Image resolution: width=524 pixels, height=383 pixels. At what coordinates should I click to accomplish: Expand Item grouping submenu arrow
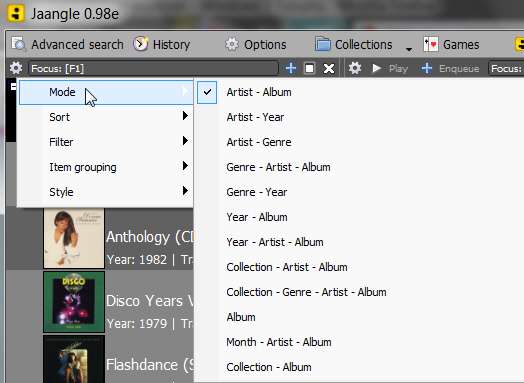[x=185, y=166]
